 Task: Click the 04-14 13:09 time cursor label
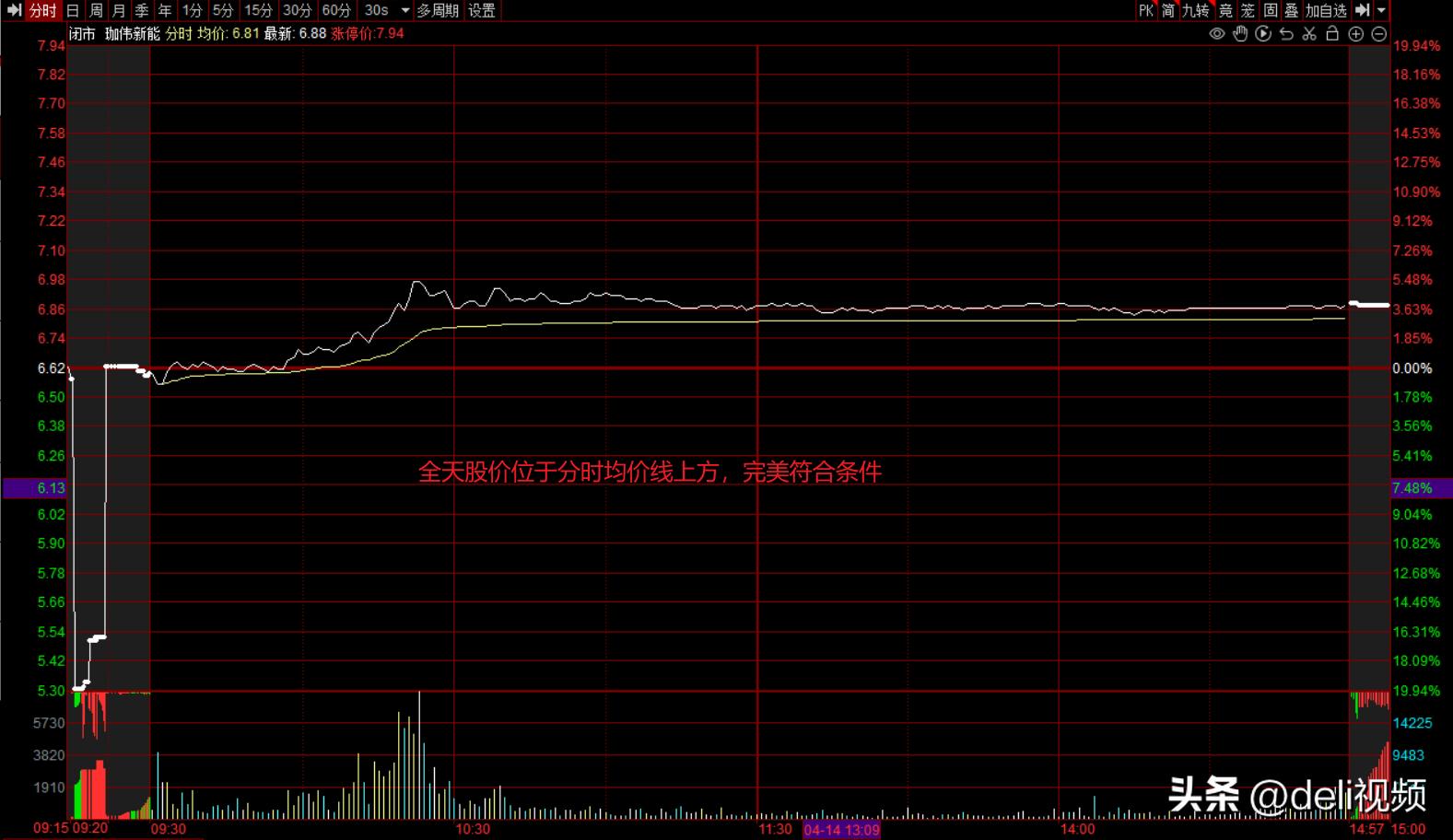point(841,830)
